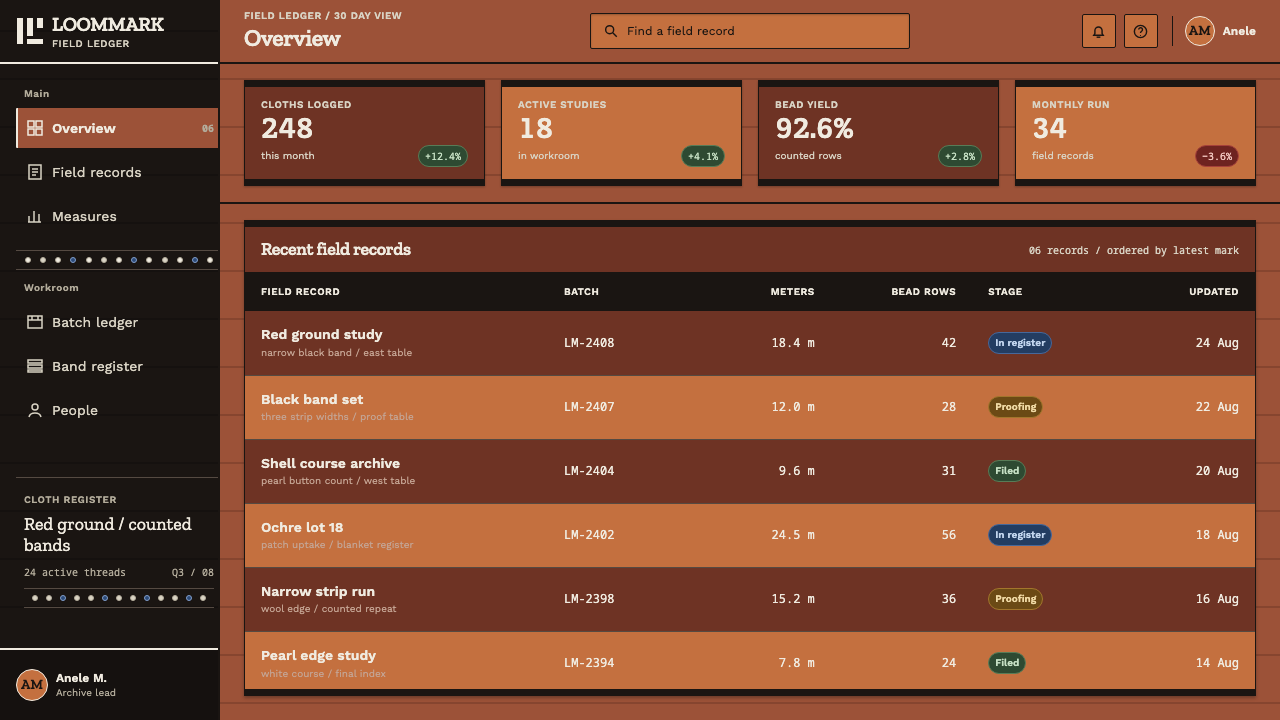Image resolution: width=1280 pixels, height=720 pixels.
Task: Open the Red ground study record
Action: (x=749, y=343)
